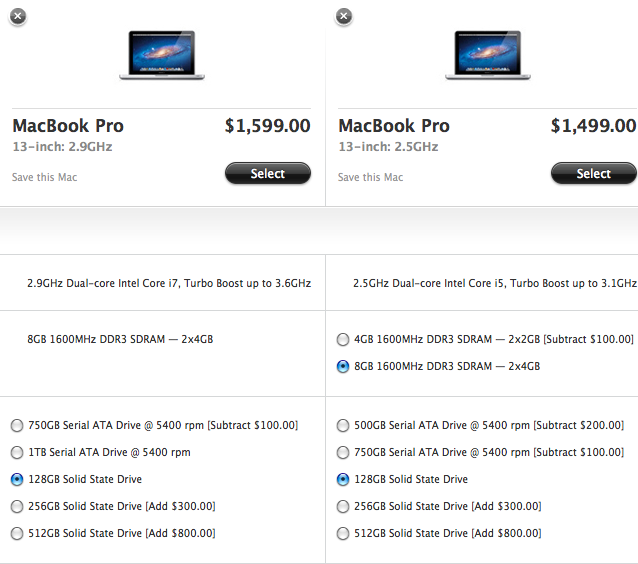Save the 2.5GHz Mac for later
The width and height of the screenshot is (638, 564).
coord(370,177)
